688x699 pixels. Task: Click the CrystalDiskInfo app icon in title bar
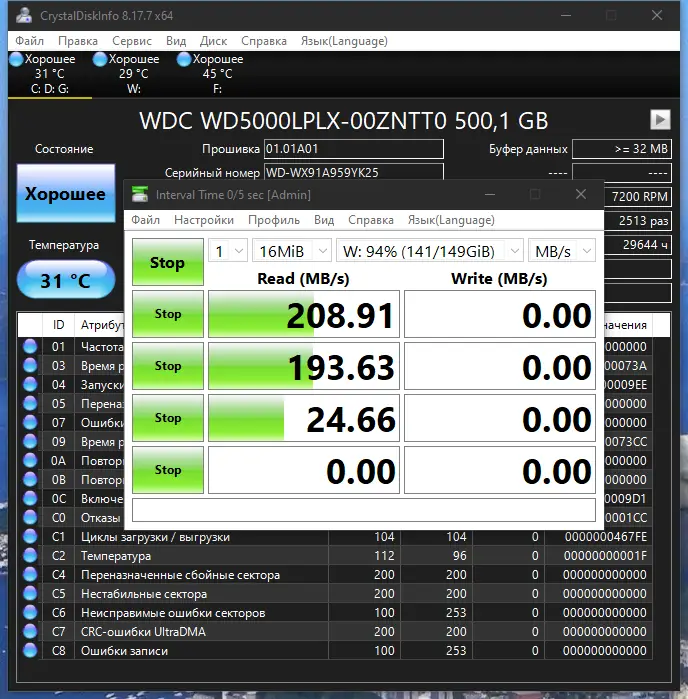coord(24,16)
